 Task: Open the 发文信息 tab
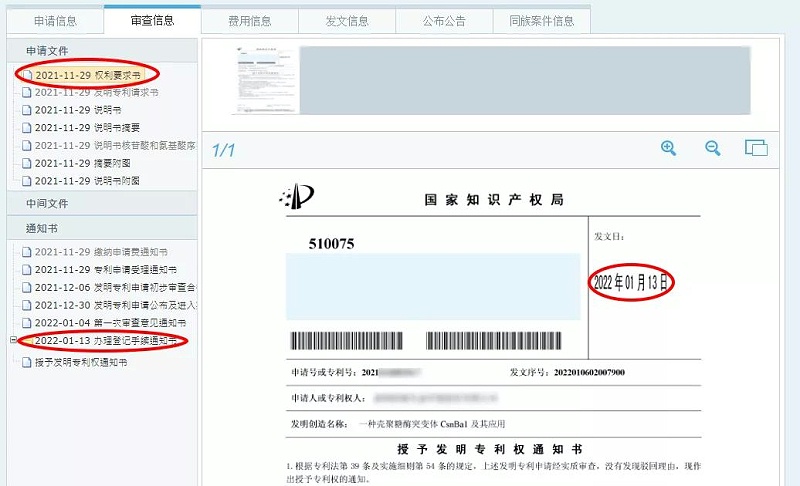(x=347, y=21)
